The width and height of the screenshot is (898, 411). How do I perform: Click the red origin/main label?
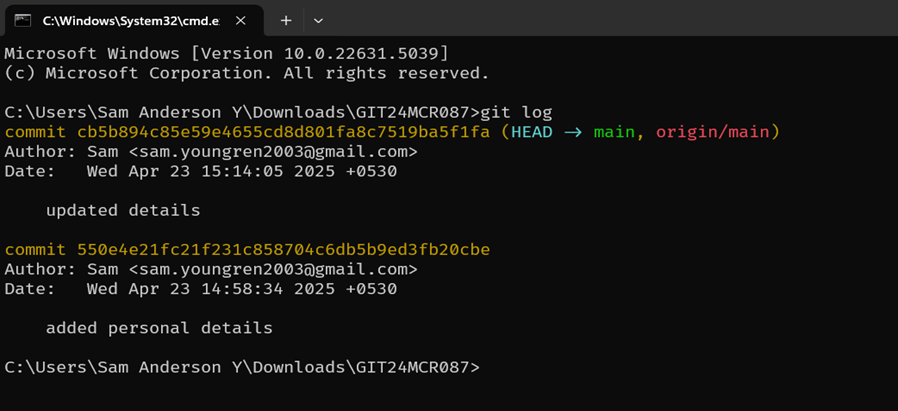713,133
